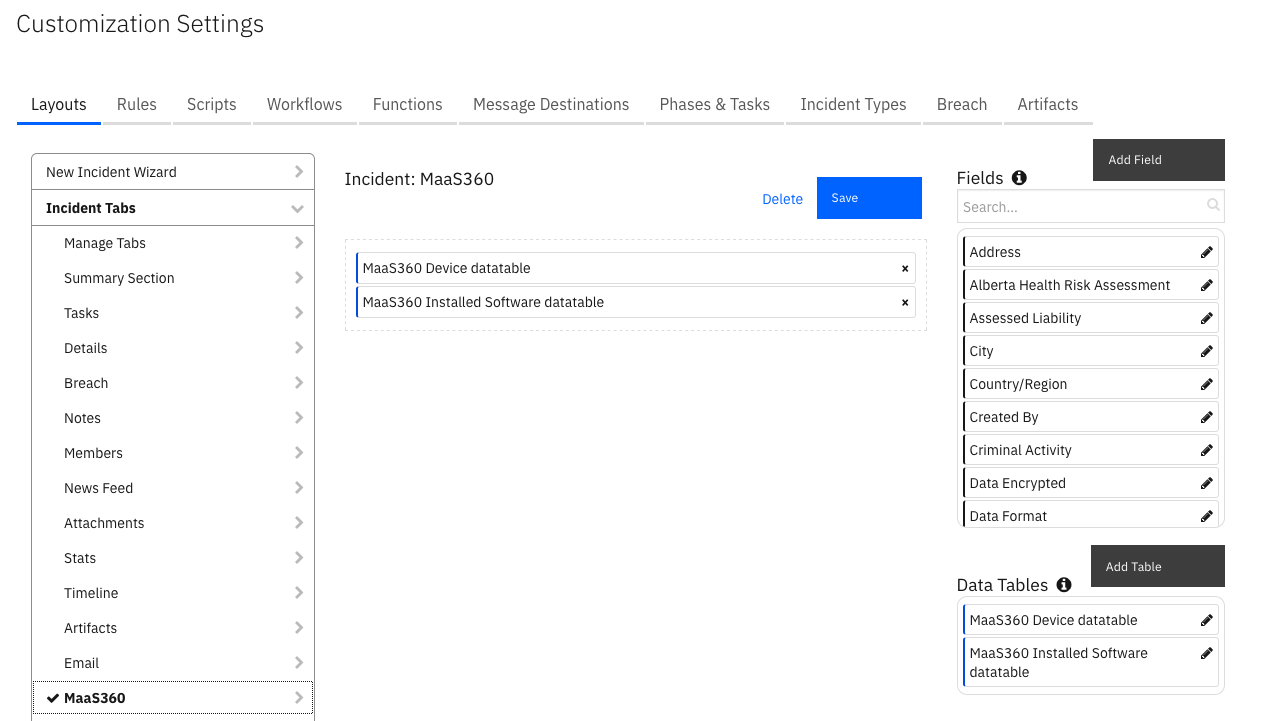Open the Stats tab layout
1280x721 pixels.
pos(173,558)
